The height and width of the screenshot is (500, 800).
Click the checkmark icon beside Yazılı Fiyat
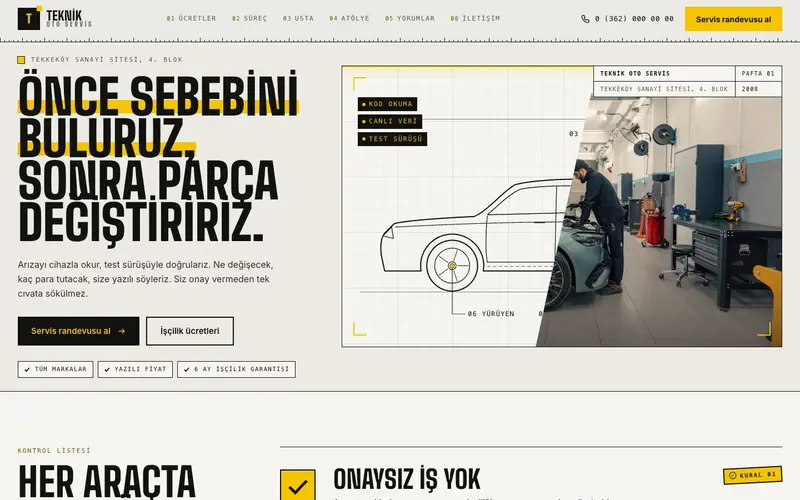107,369
